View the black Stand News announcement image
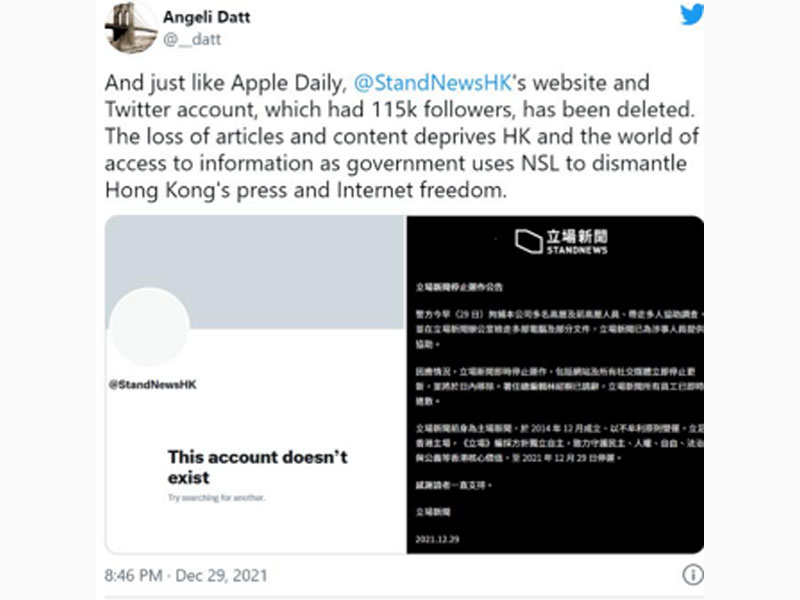Viewport: 800px width, 600px height. [x=555, y=384]
